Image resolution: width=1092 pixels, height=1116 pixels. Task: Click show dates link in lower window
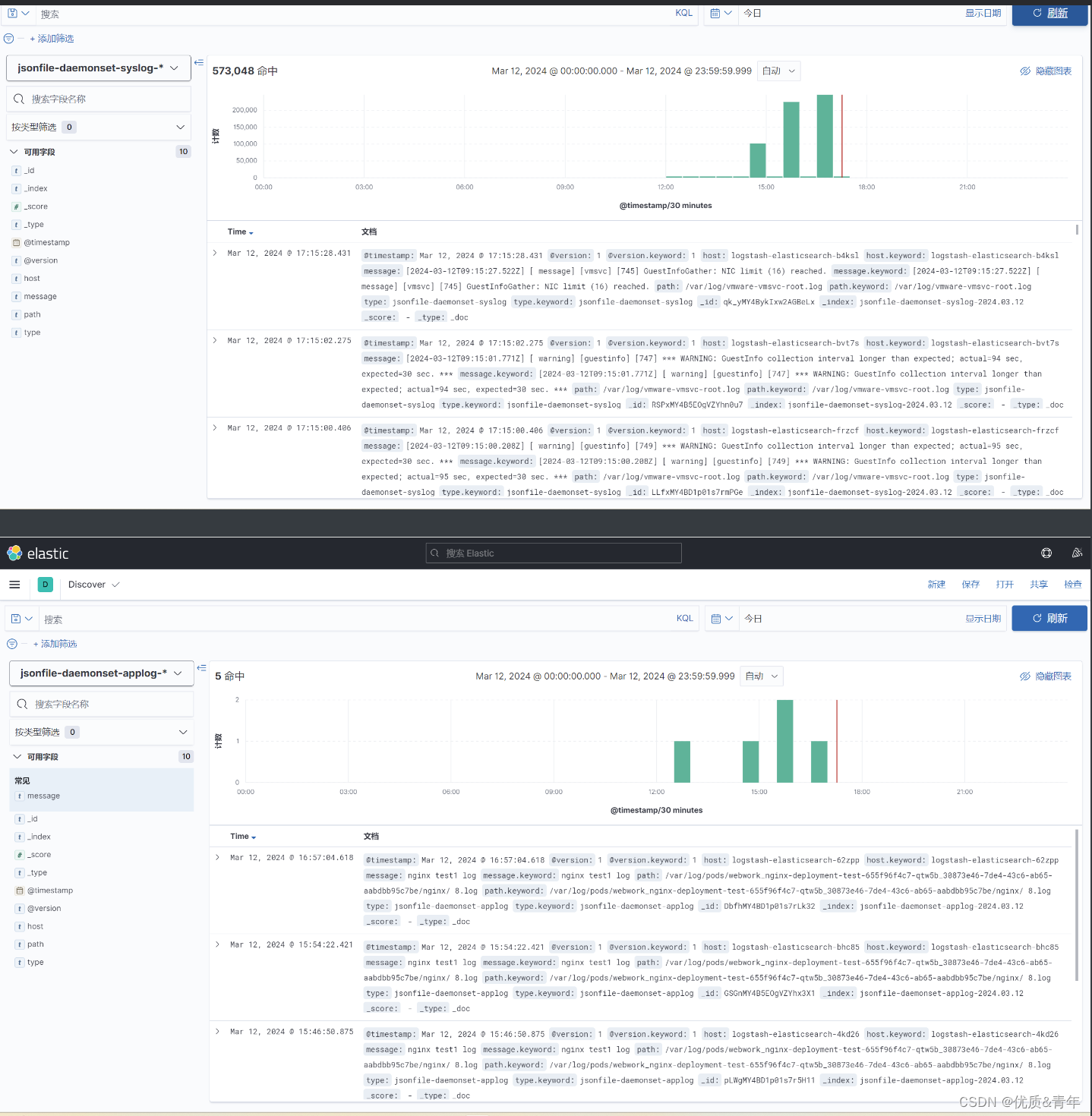[x=983, y=619]
